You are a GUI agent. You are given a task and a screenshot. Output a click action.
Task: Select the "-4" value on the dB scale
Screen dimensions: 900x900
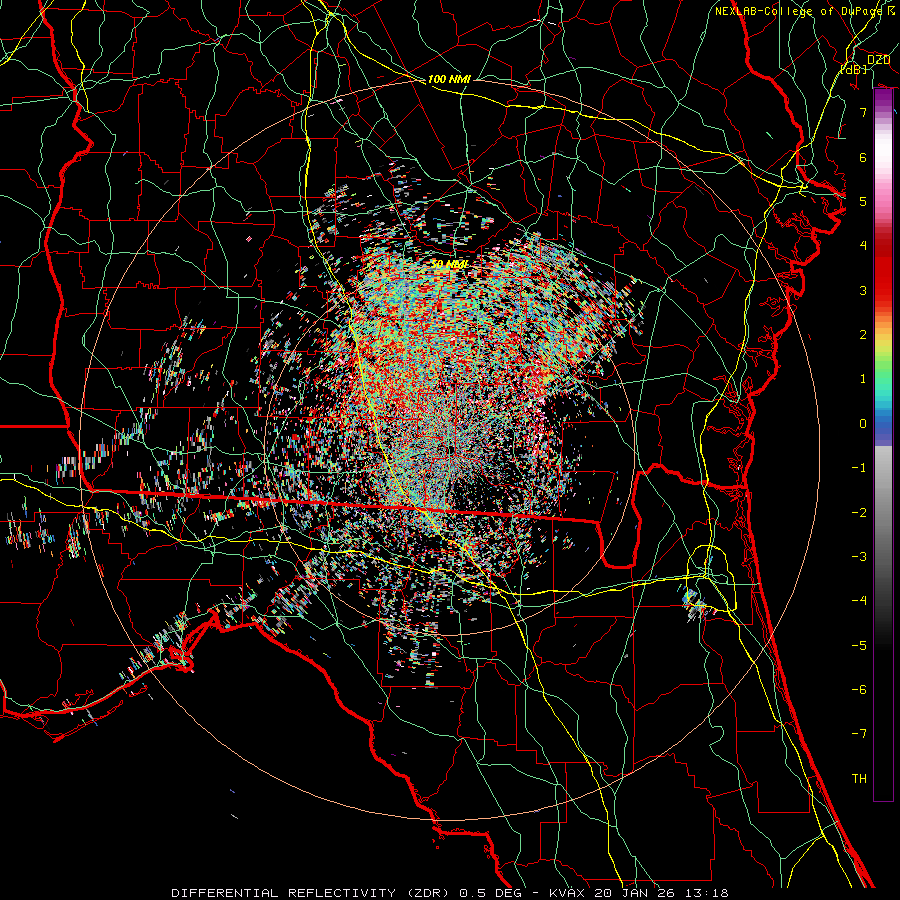pyautogui.click(x=859, y=601)
